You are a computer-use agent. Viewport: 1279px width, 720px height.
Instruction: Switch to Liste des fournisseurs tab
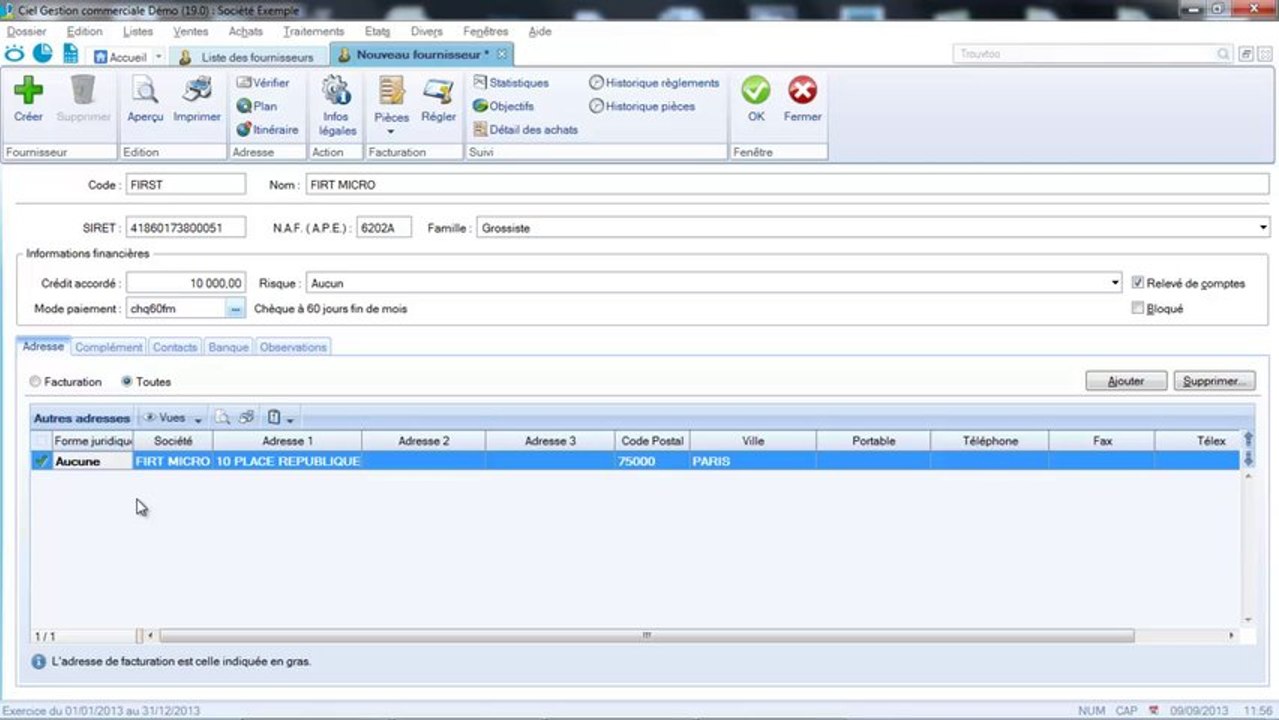coord(248,57)
